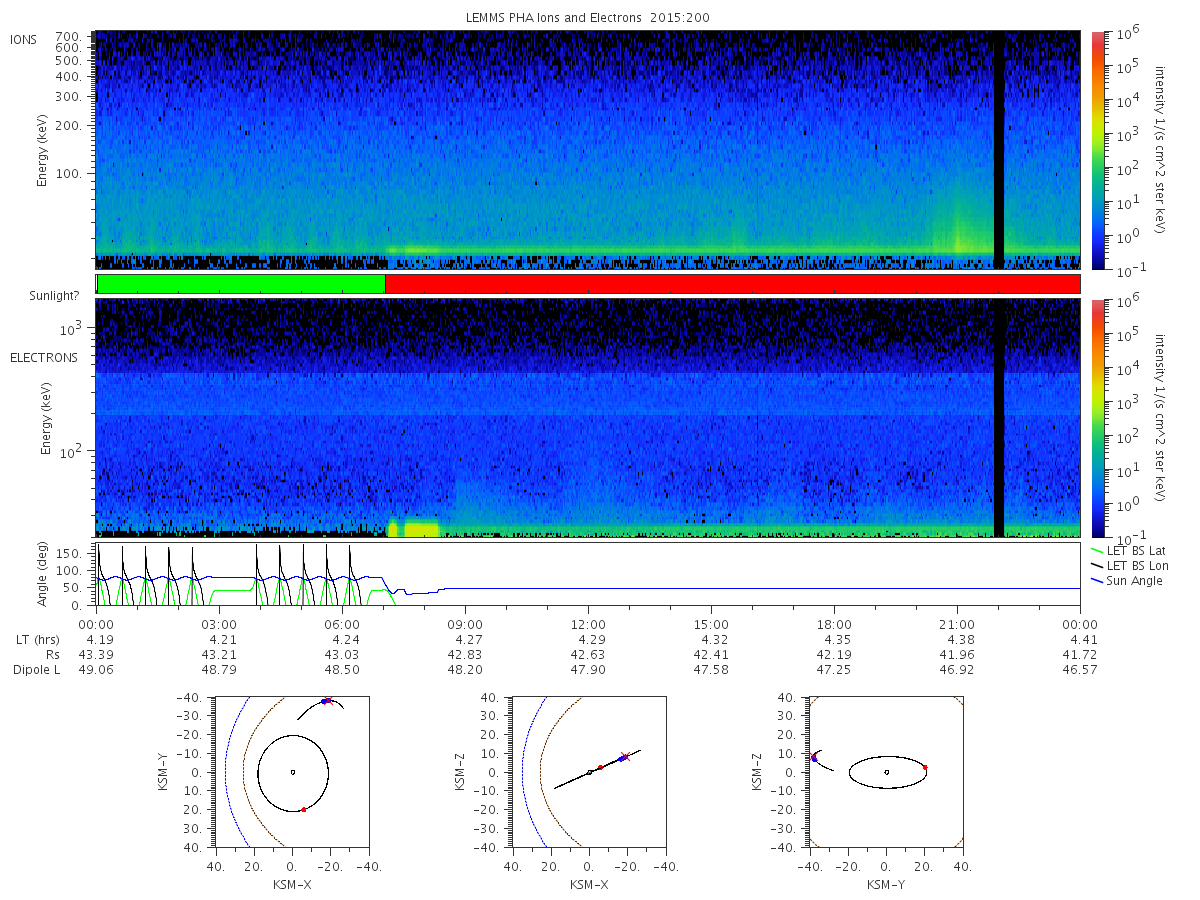
Task: Click the bright yellow-green electron burst at the panel bottom
Action: click(414, 528)
